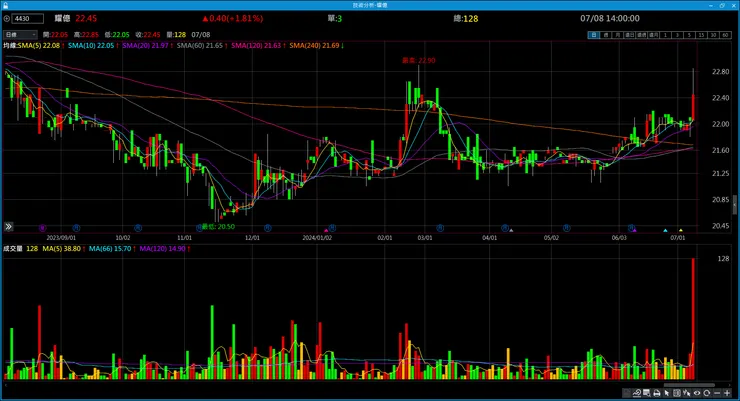Select the adjusted weekly (還週) timeframe button
Image resolution: width=740 pixels, height=401 pixels.
point(641,35)
